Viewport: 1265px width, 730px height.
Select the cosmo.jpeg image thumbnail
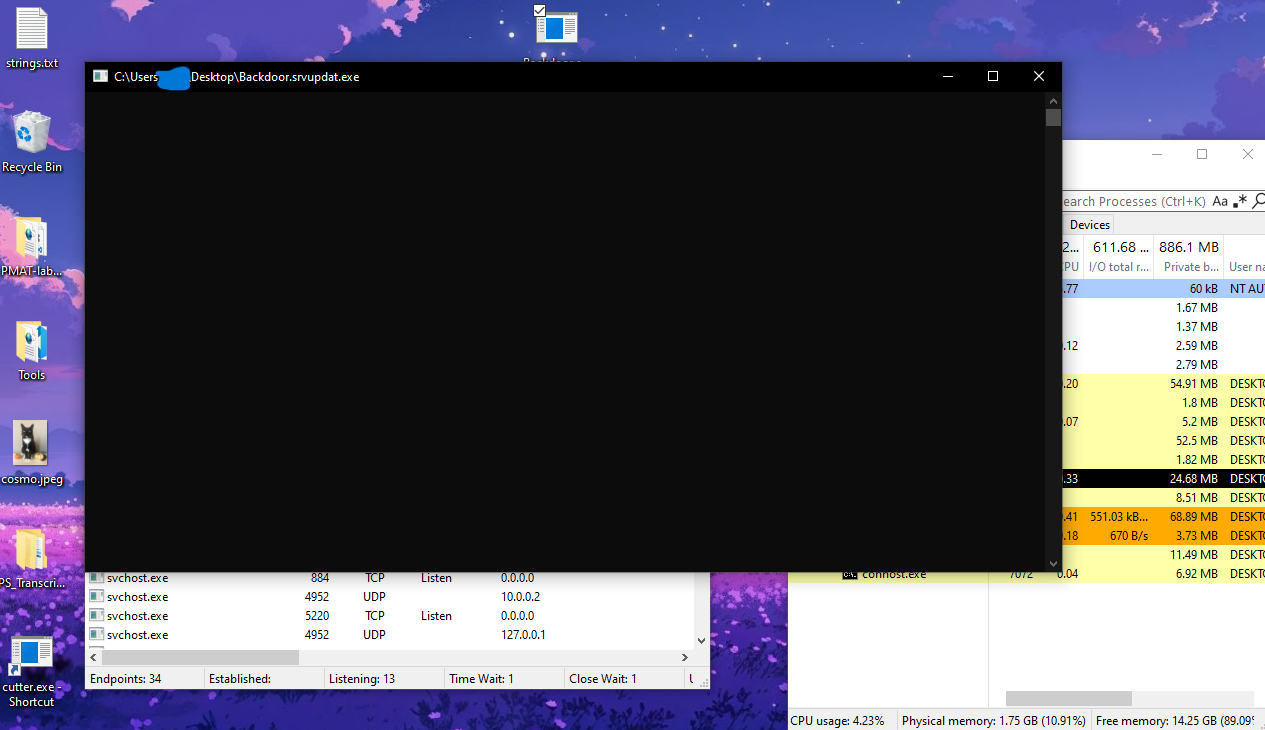[32, 445]
